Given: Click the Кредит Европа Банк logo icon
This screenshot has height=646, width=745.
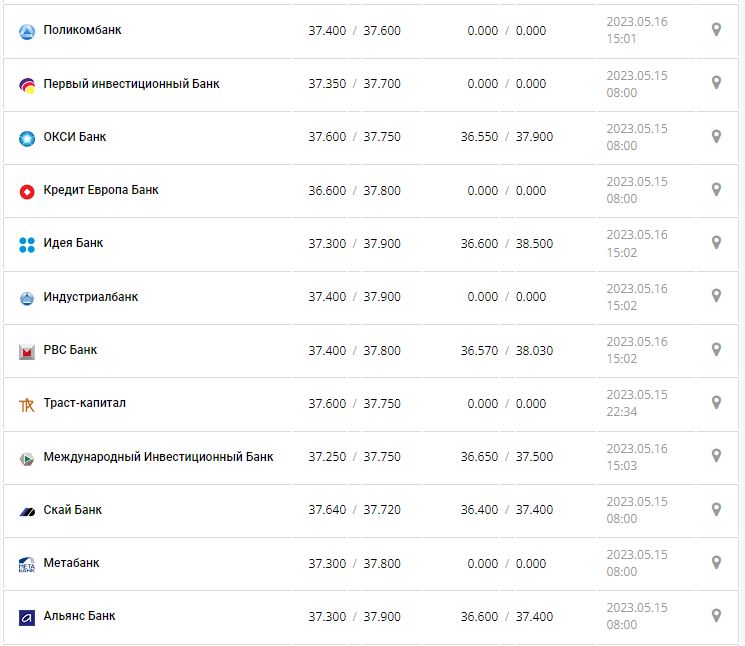Looking at the screenshot, I should click(x=27, y=191).
